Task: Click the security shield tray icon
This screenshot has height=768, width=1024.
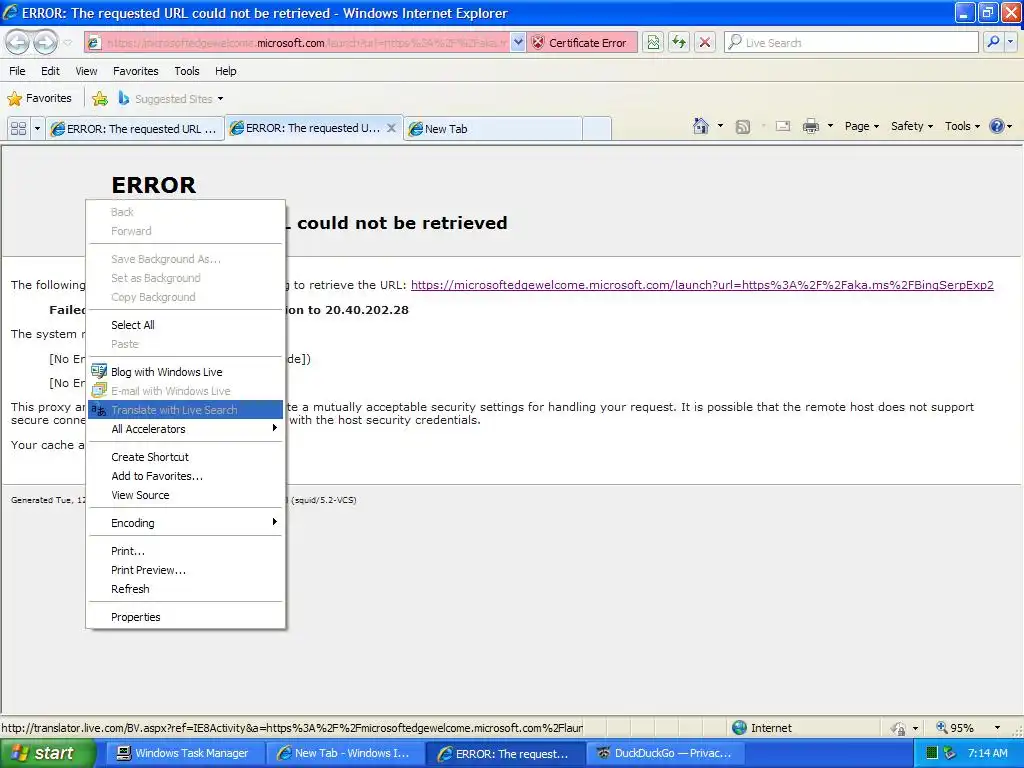Action: pyautogui.click(x=950, y=753)
